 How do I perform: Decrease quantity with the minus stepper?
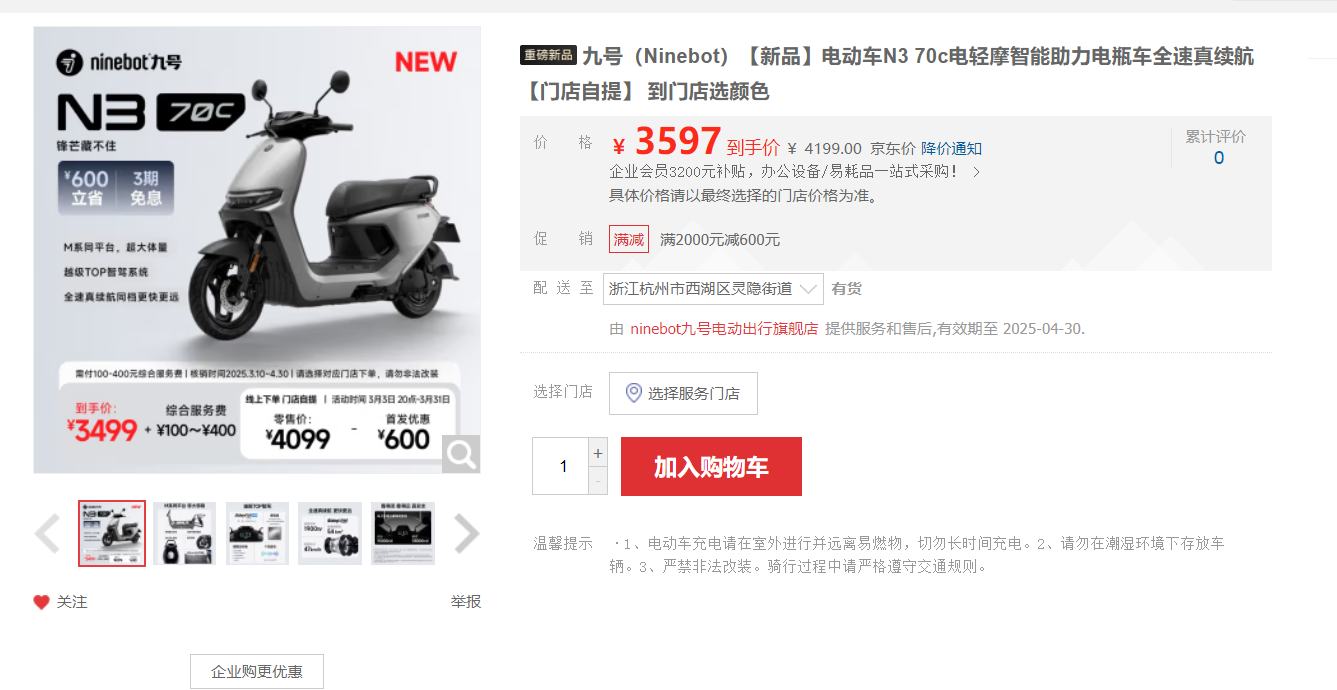pyautogui.click(x=598, y=481)
